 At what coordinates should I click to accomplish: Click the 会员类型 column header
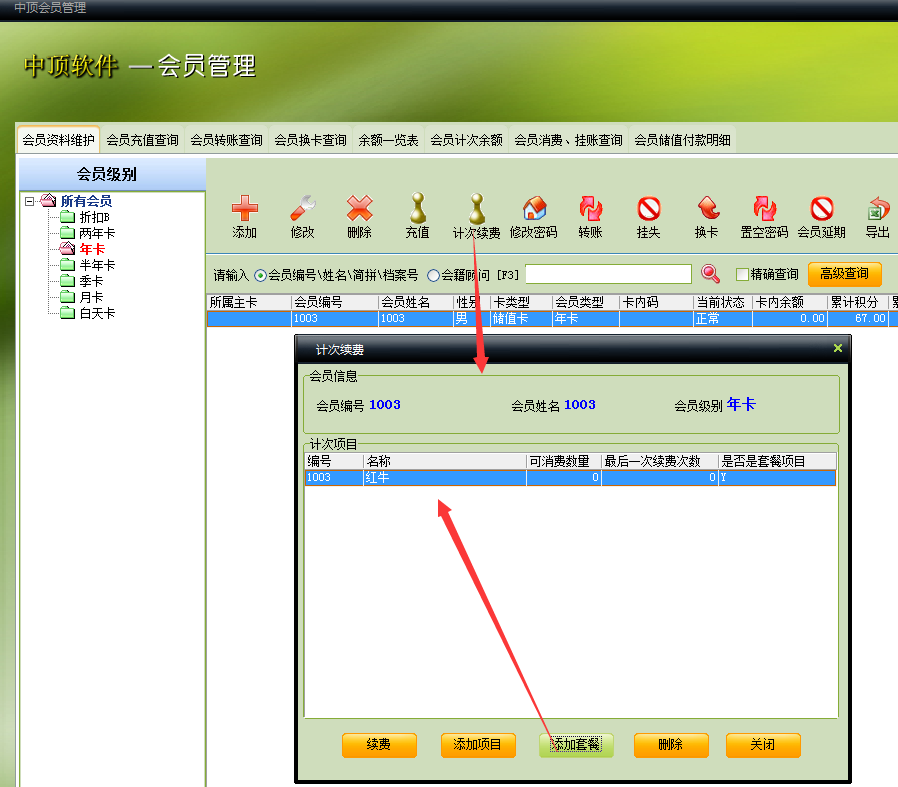tap(586, 302)
